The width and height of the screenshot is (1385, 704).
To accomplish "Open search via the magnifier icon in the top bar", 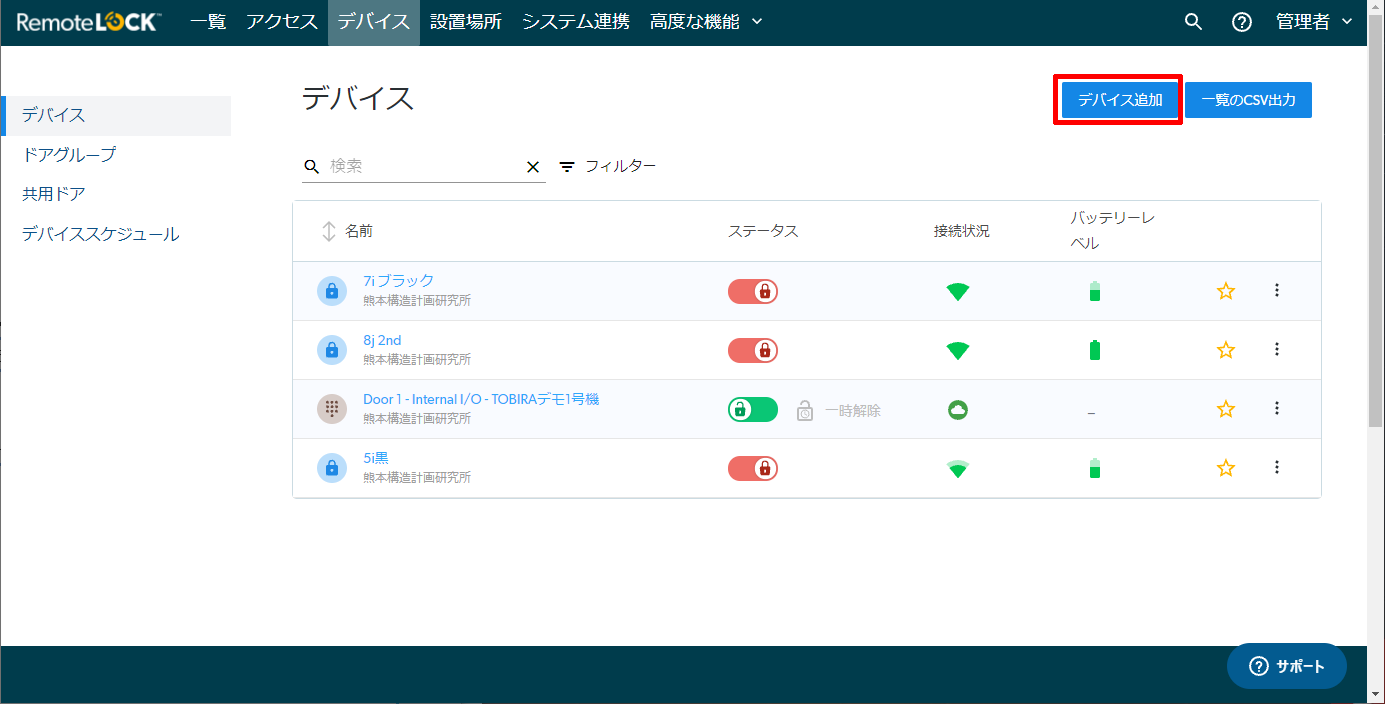I will pos(1193,22).
